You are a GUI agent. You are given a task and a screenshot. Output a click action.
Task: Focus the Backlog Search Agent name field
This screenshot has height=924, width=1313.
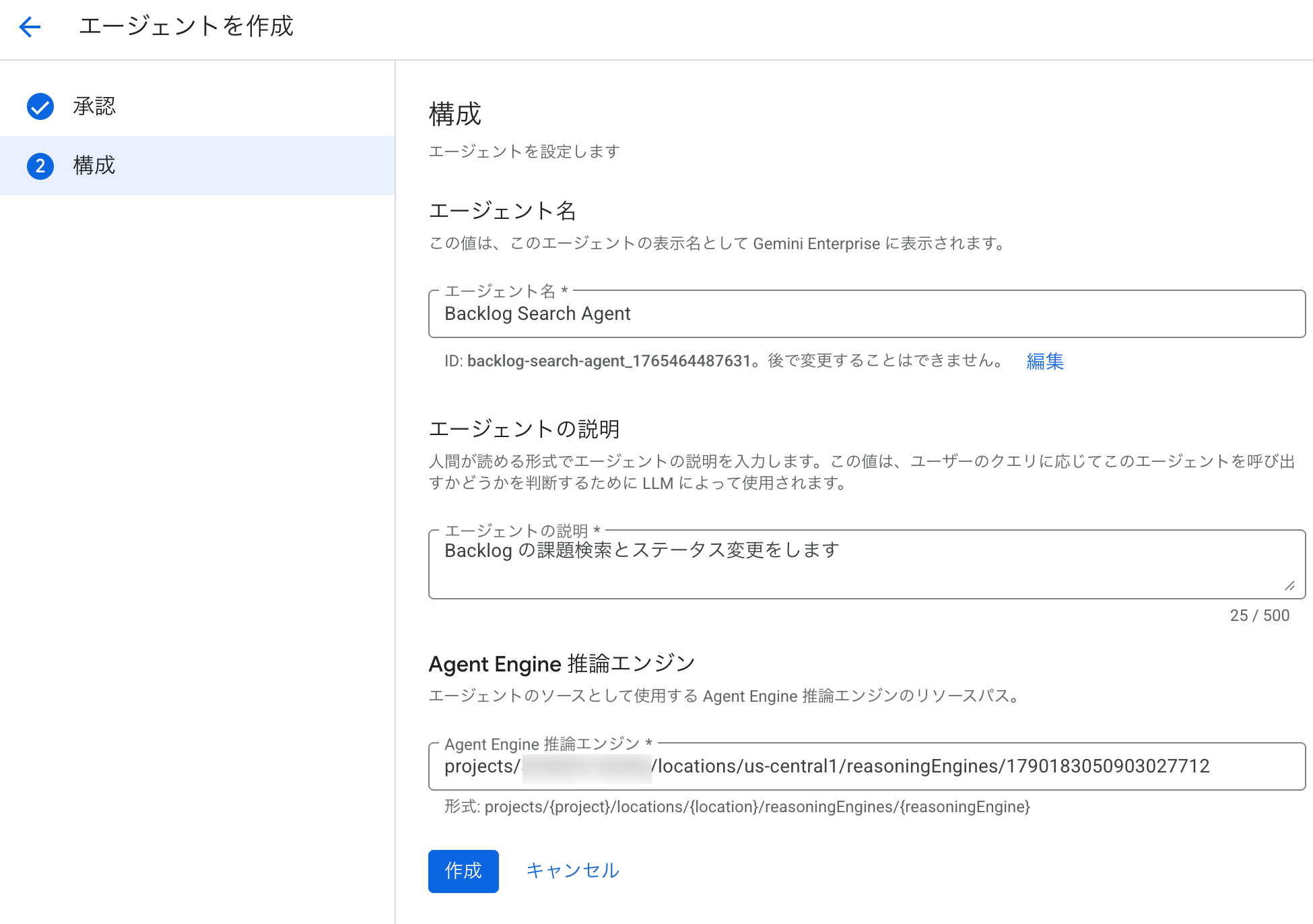pyautogui.click(x=866, y=315)
